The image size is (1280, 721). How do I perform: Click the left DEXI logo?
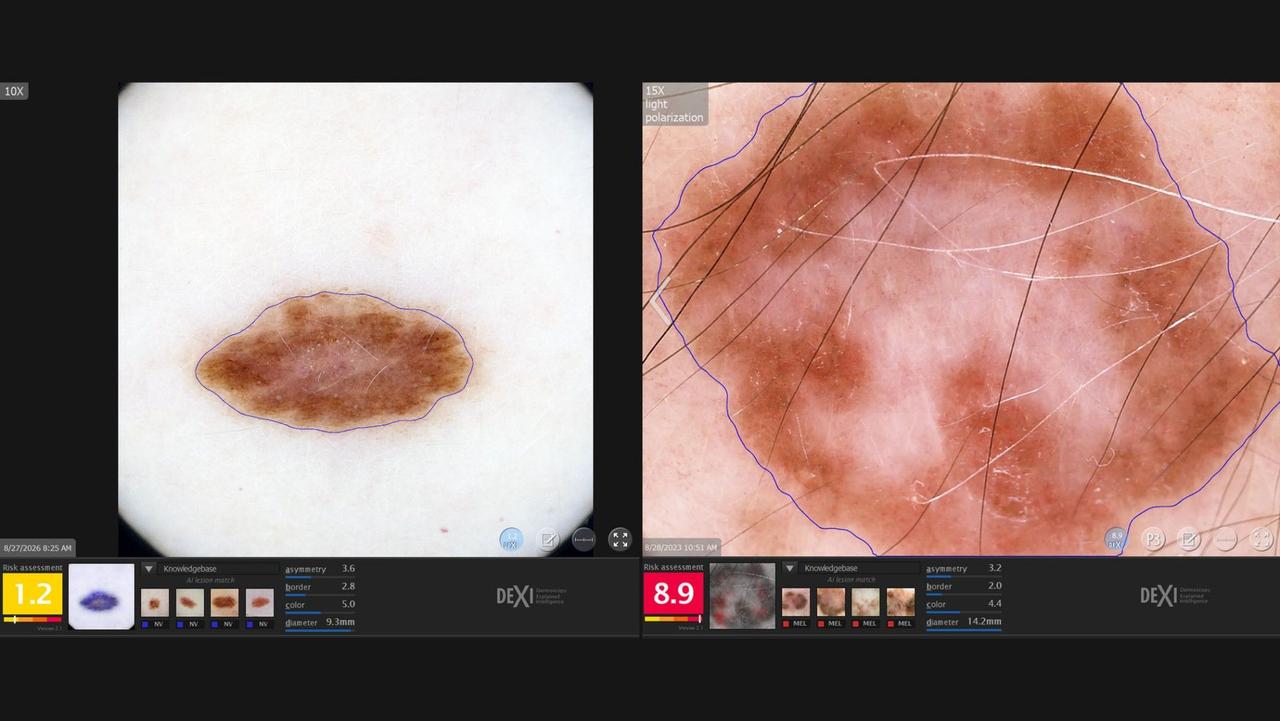pyautogui.click(x=530, y=596)
